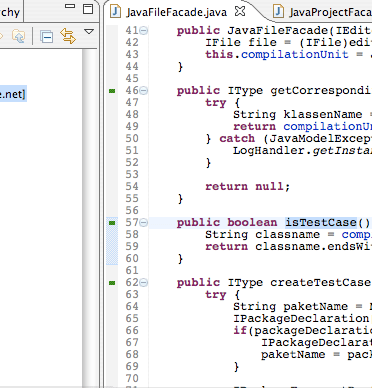
Task: Select the '.net]' item in left panel
Action: pos(13,94)
